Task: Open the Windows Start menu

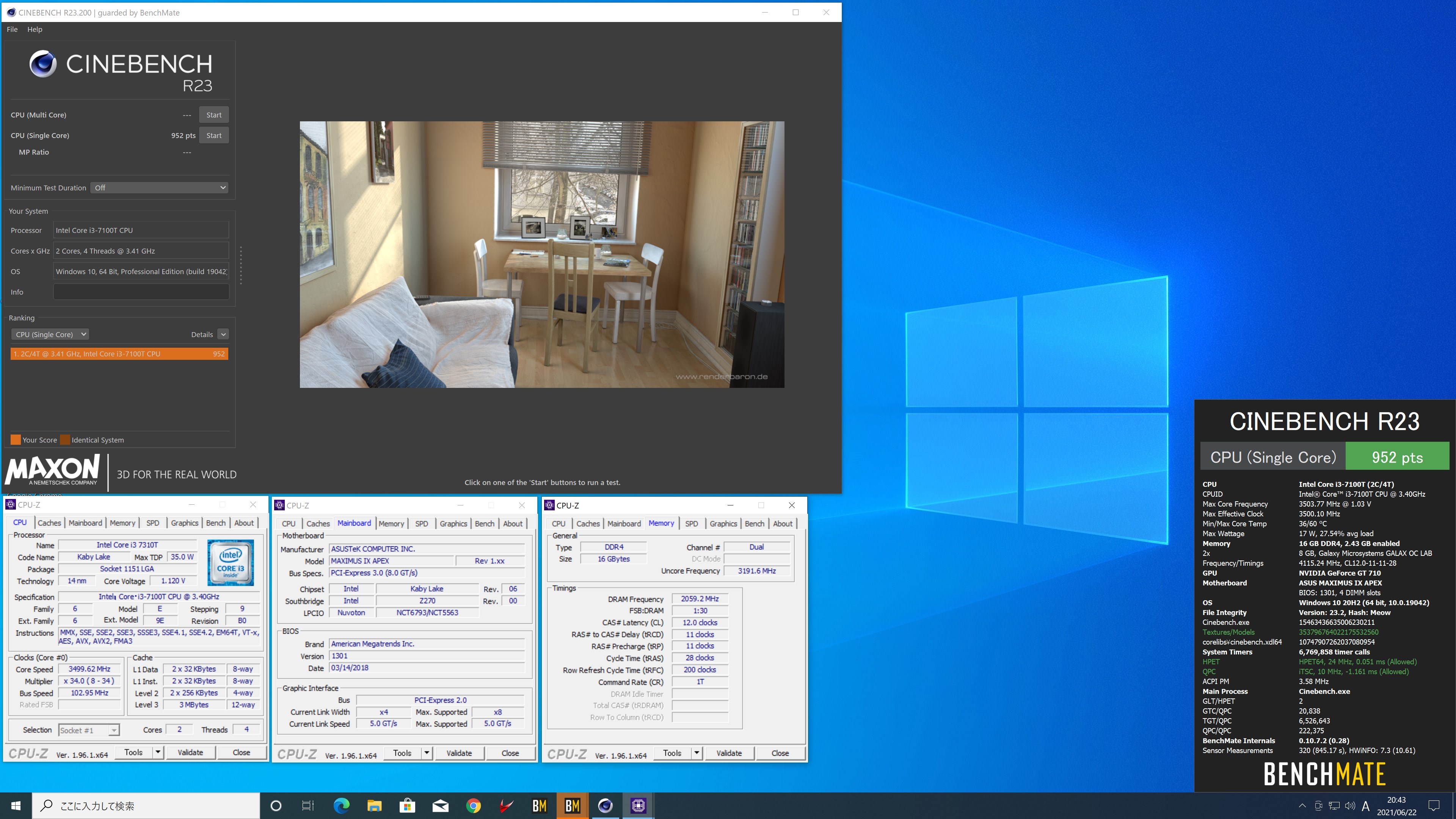Action: point(16,805)
